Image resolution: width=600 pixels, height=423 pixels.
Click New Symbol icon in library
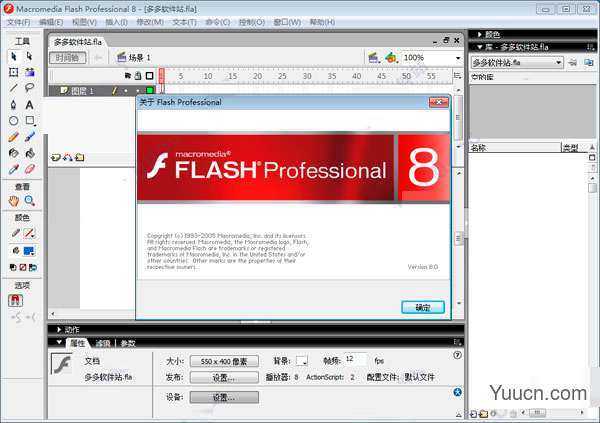coord(473,414)
